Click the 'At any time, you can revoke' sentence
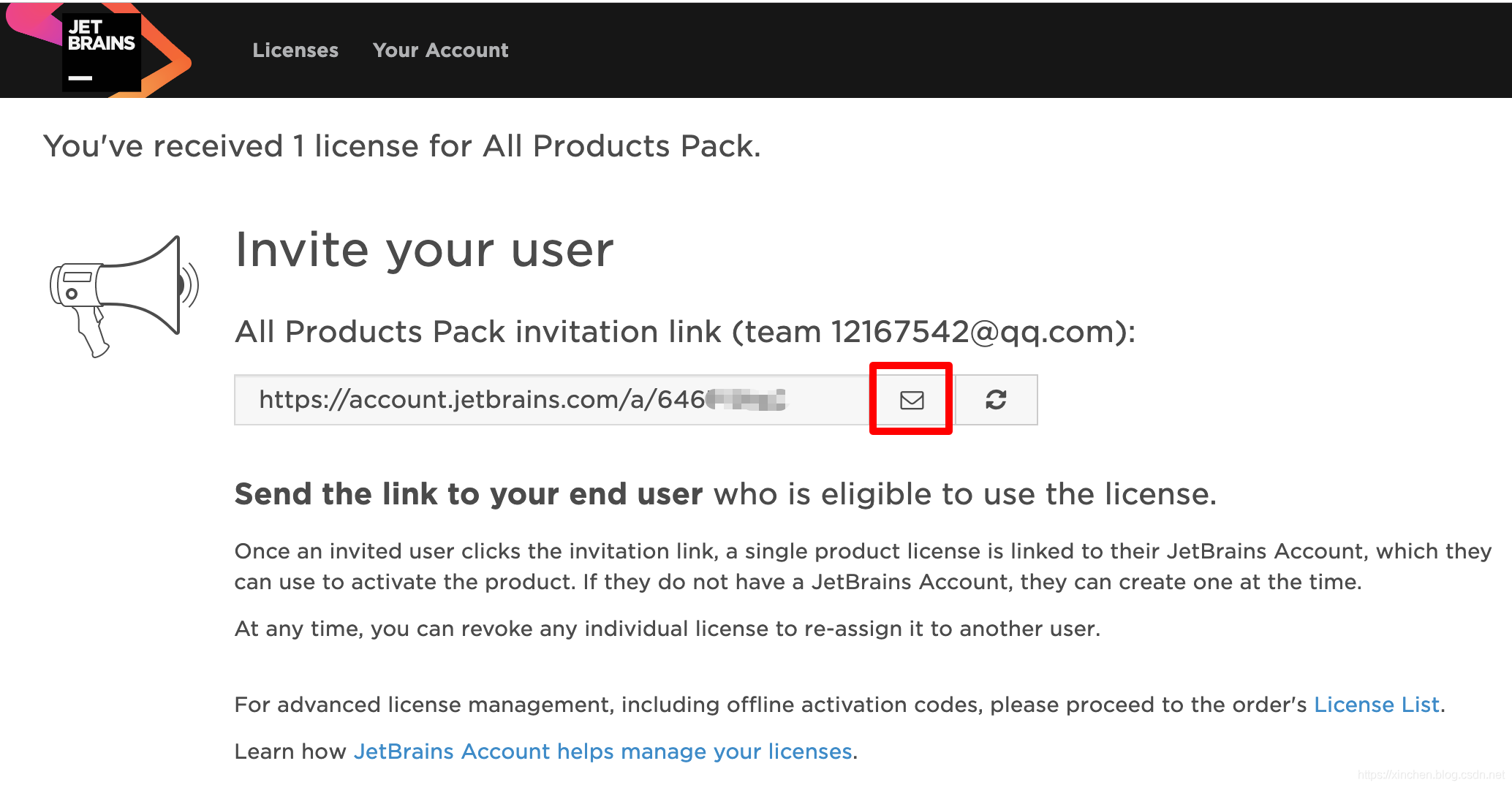 coord(667,629)
